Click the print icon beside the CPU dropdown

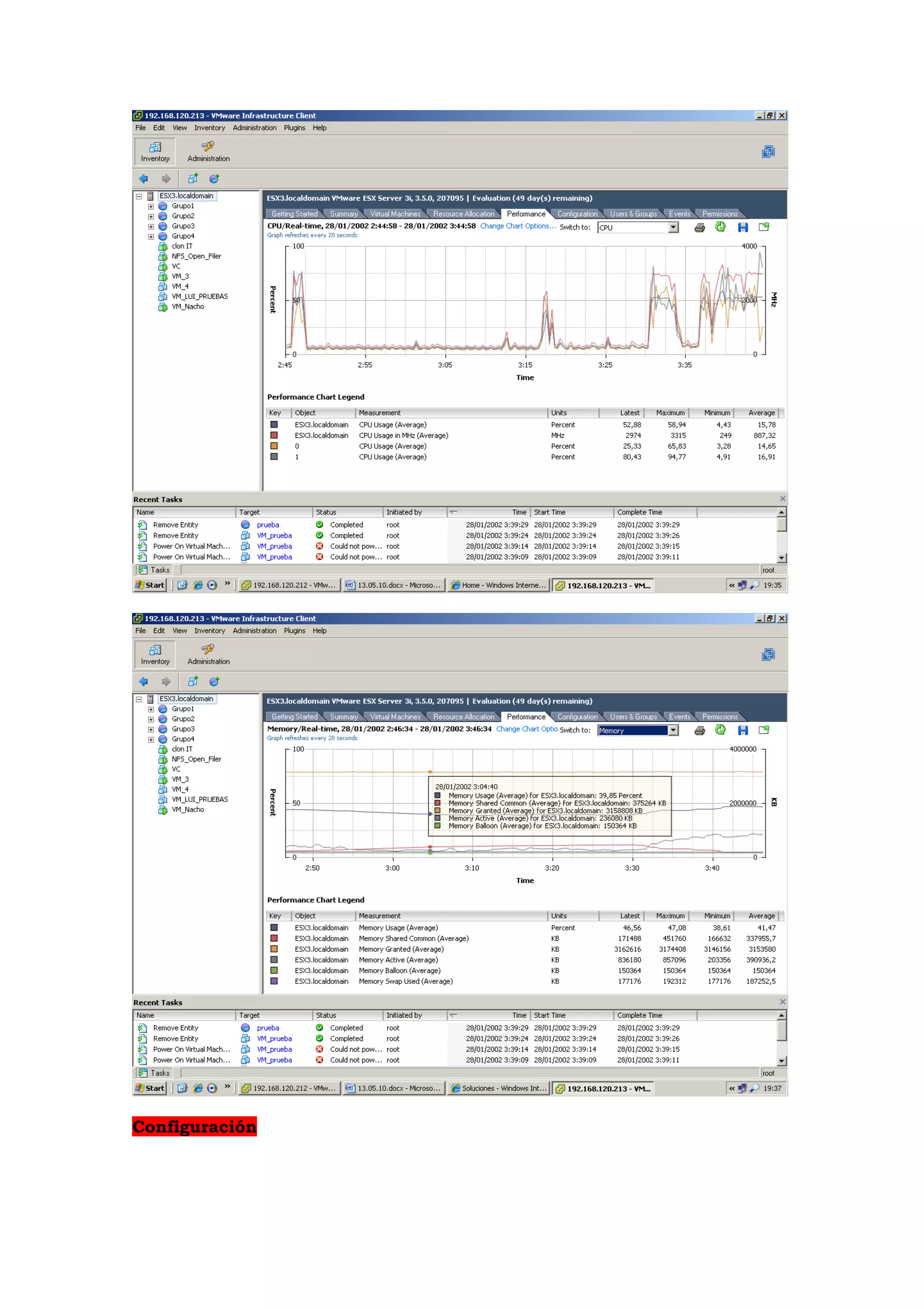pyautogui.click(x=699, y=228)
